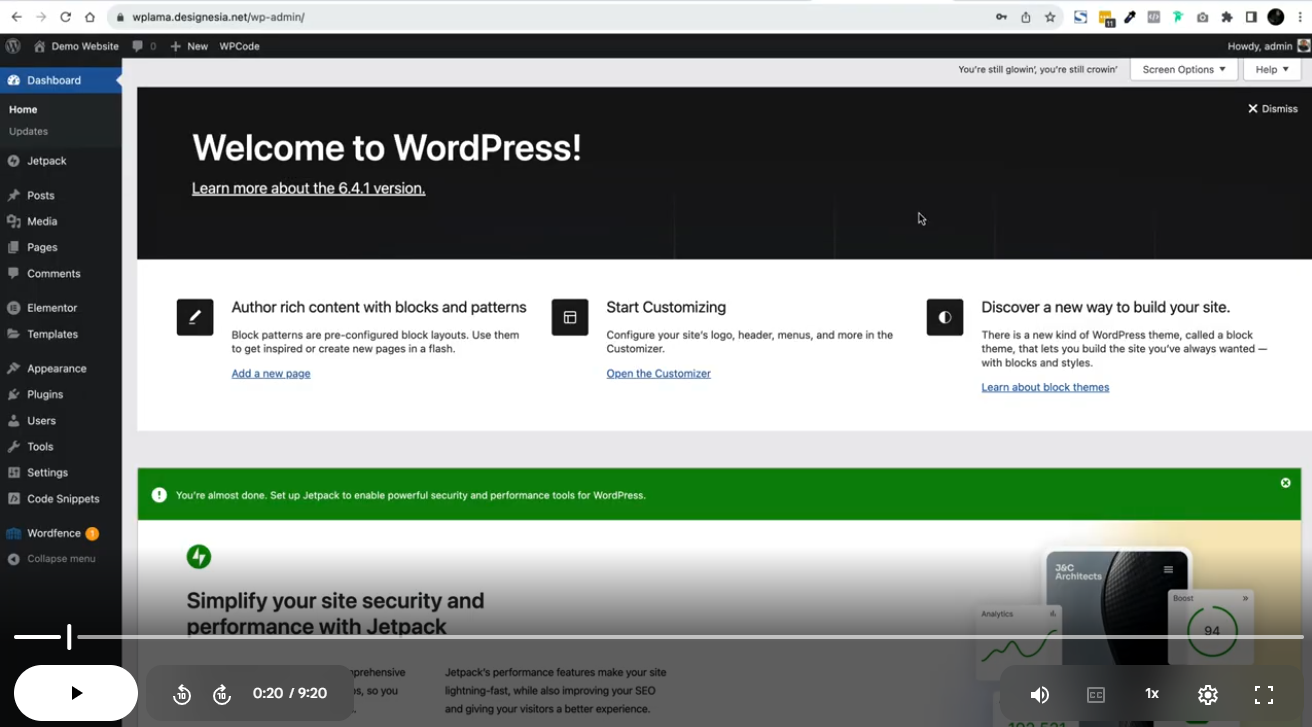This screenshot has height=727, width=1312.
Task: Expand the Screen Options dropdown
Action: (1184, 69)
